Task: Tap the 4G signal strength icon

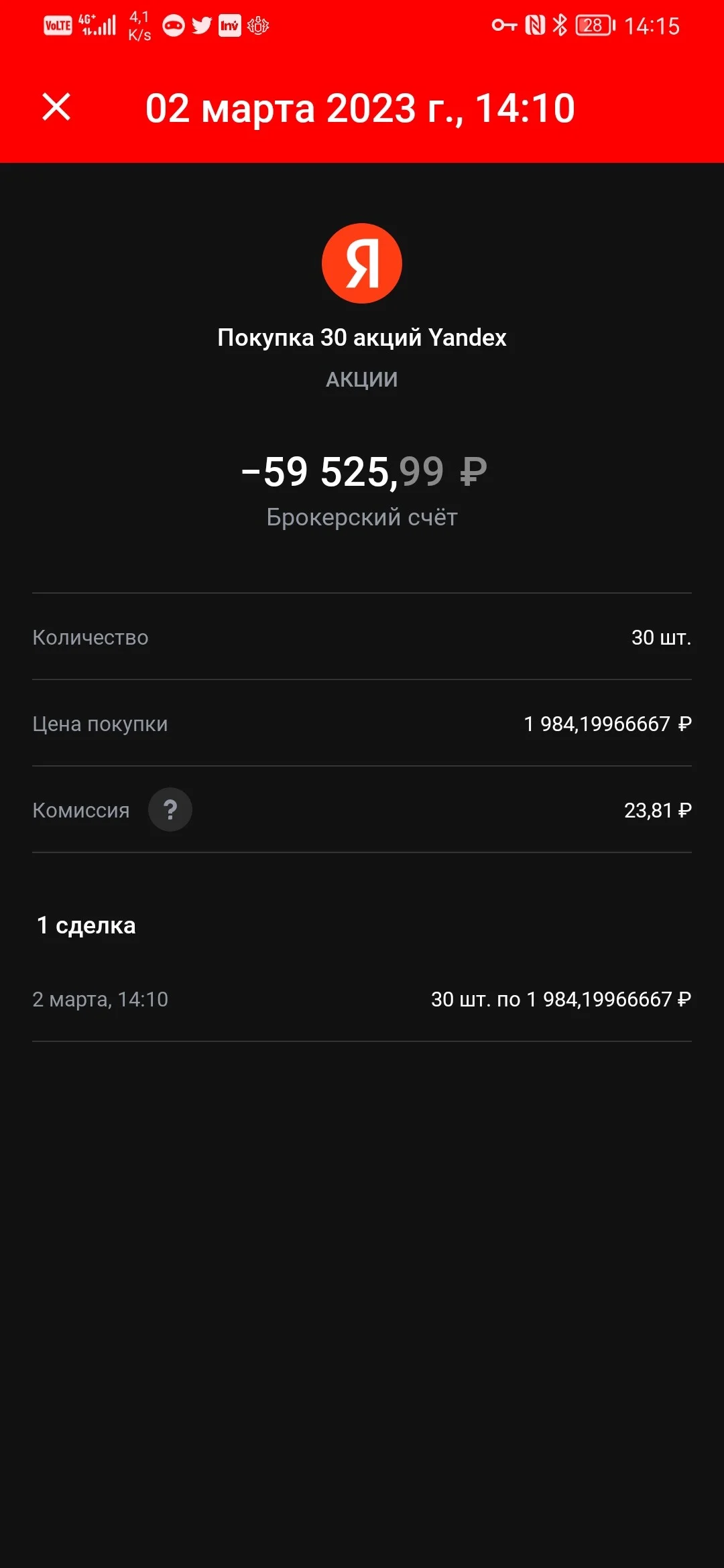Action: [98, 25]
